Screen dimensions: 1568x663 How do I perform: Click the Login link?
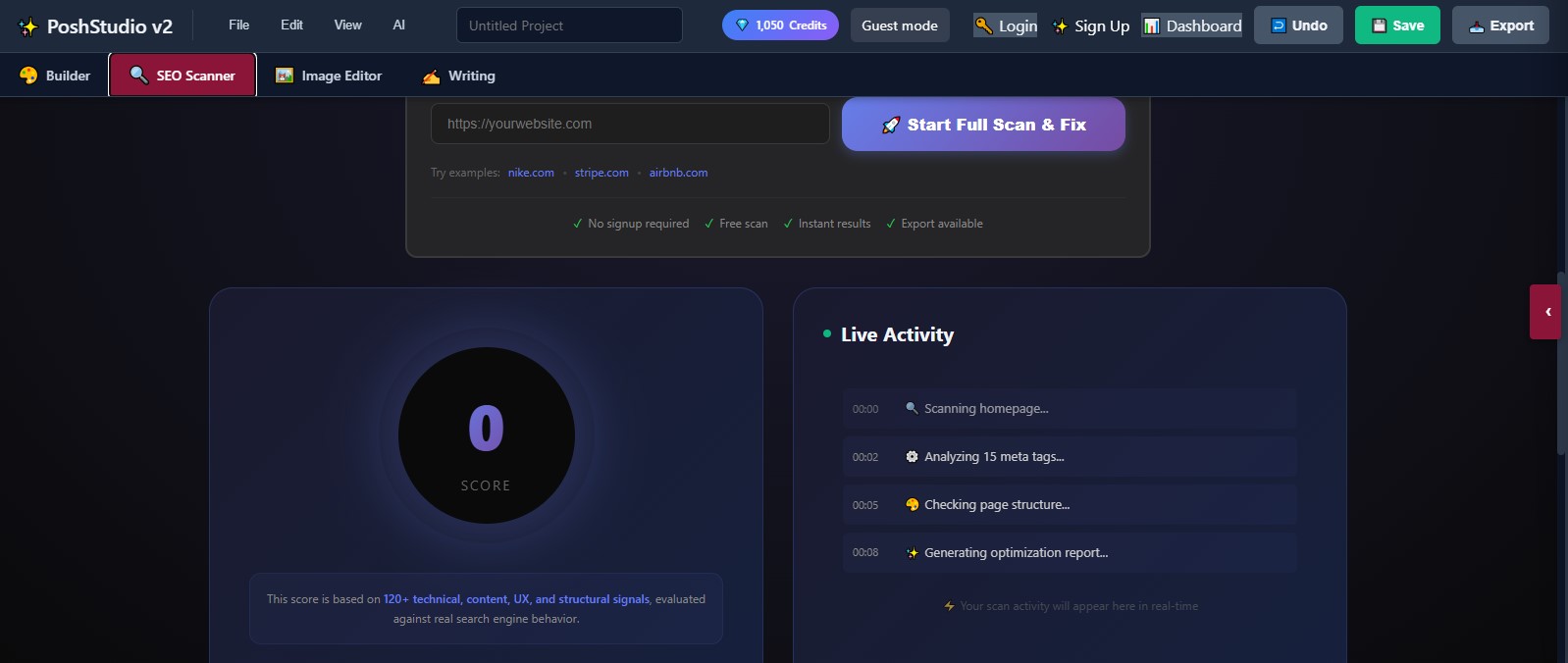click(x=1005, y=25)
